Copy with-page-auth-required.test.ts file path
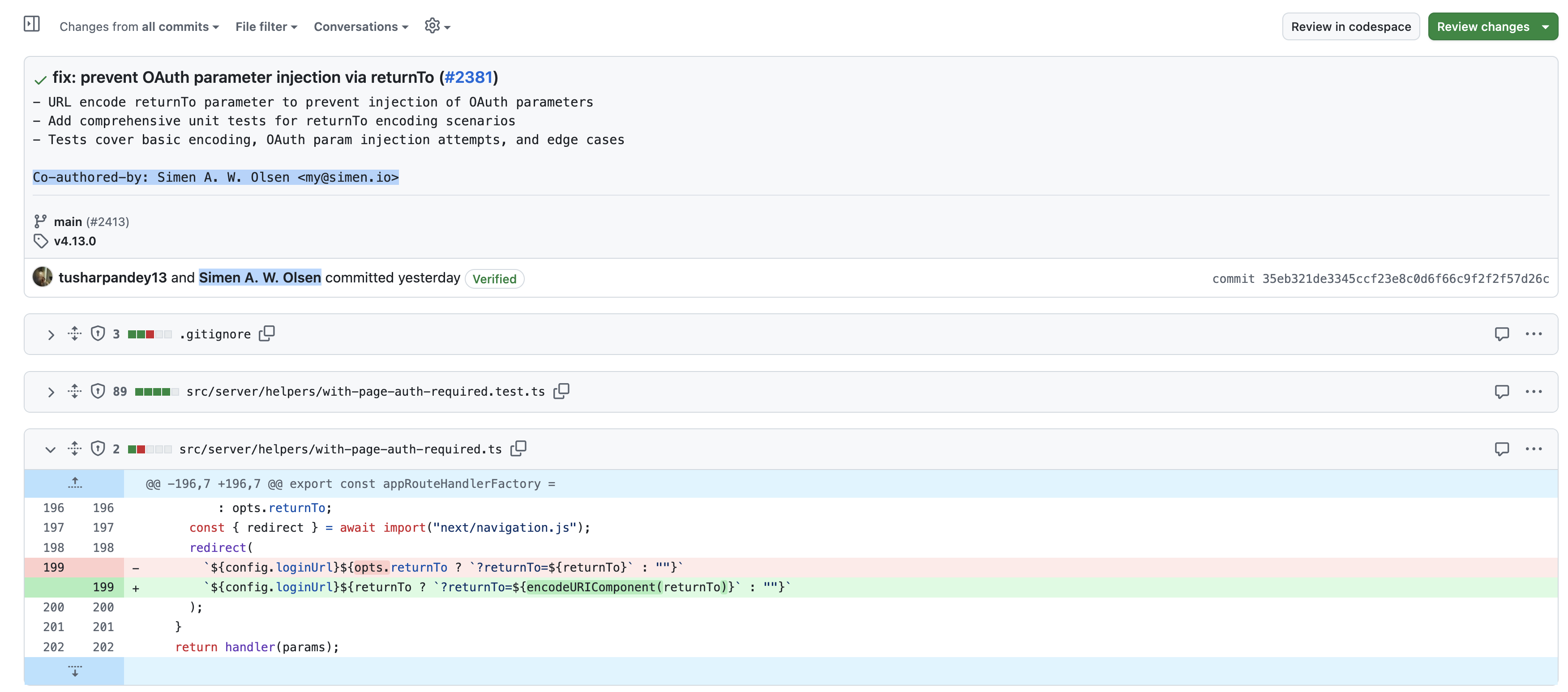The image size is (1568, 692). point(561,391)
